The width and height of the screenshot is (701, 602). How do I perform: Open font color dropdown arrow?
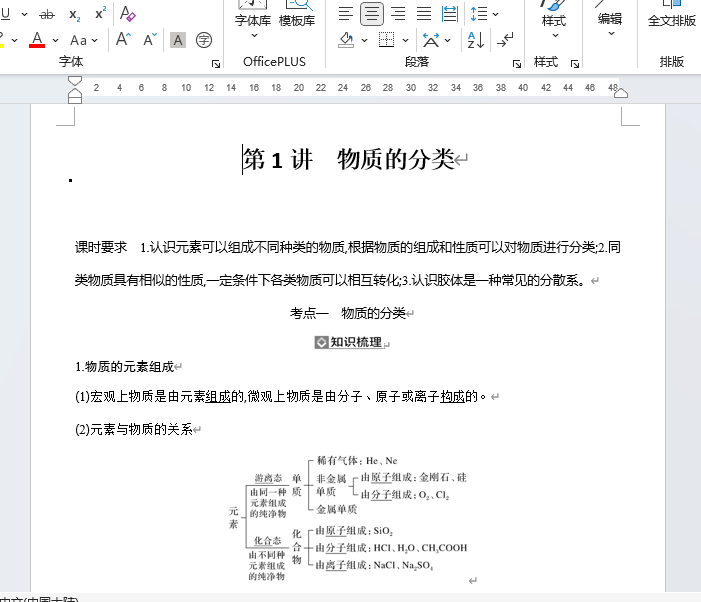[x=55, y=41]
